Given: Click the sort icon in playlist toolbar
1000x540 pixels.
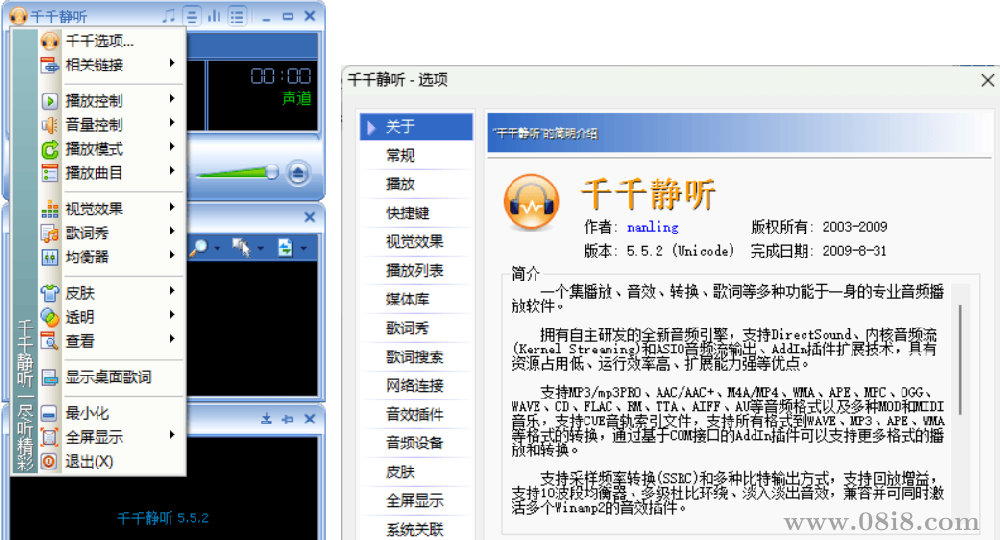Looking at the screenshot, I should click(285, 247).
